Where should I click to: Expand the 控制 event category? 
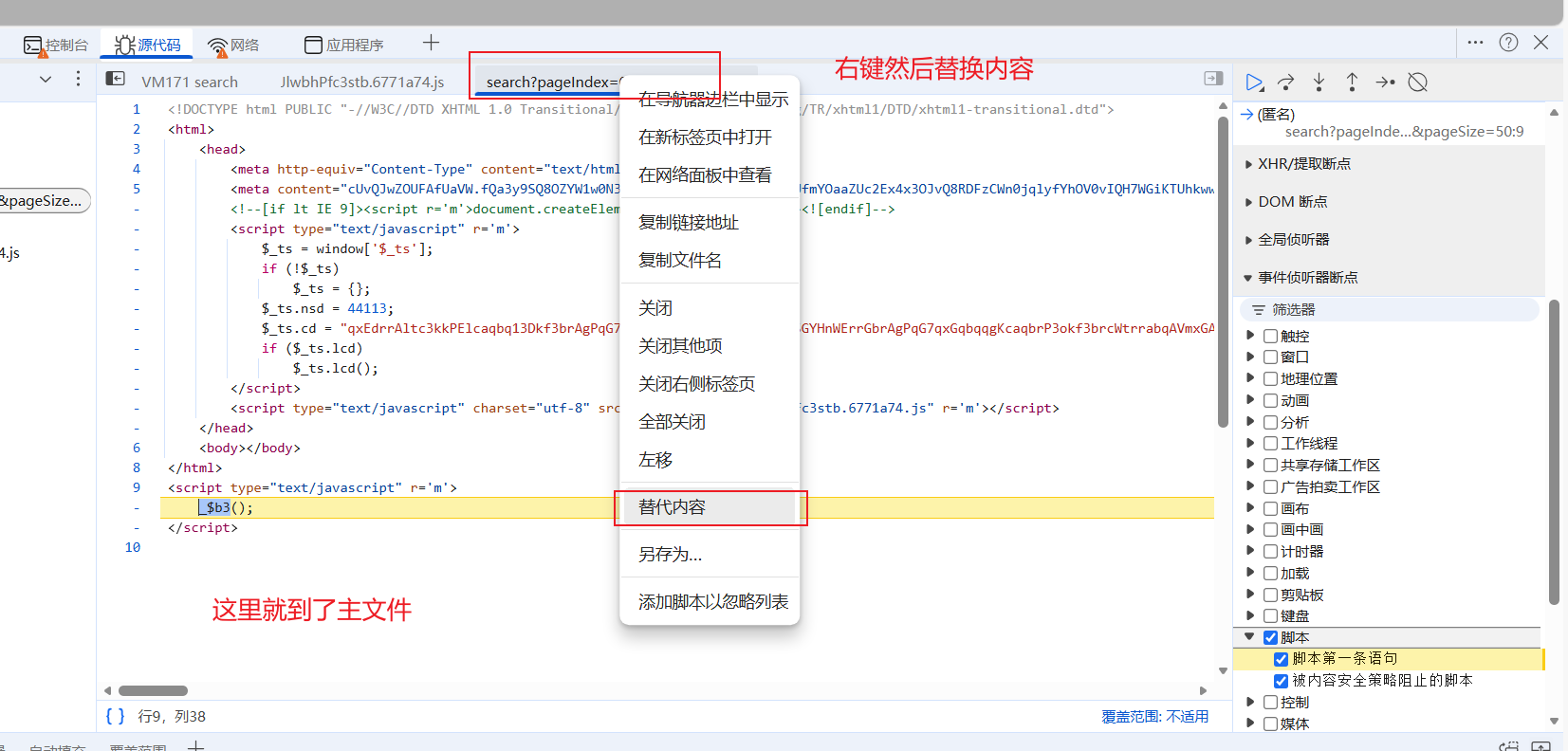(x=1250, y=702)
